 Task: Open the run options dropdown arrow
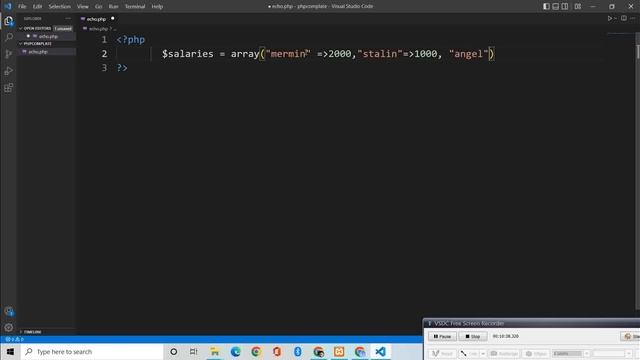[615, 18]
